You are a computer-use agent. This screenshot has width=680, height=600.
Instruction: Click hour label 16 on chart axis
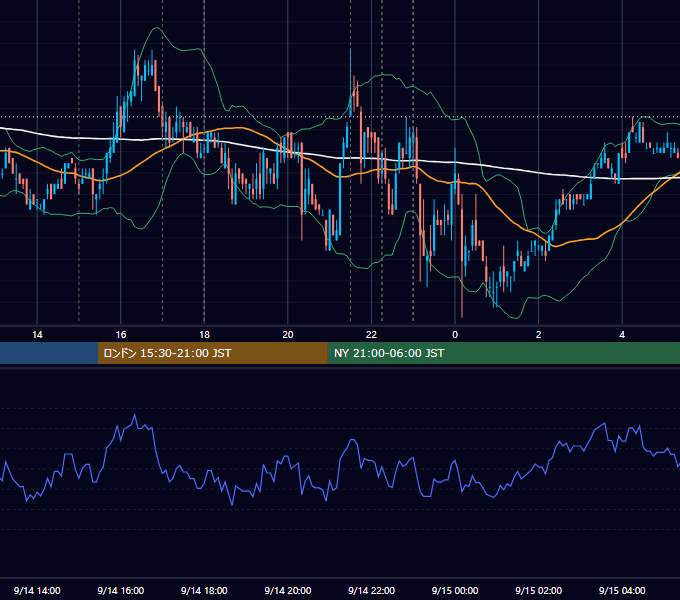[x=121, y=335]
